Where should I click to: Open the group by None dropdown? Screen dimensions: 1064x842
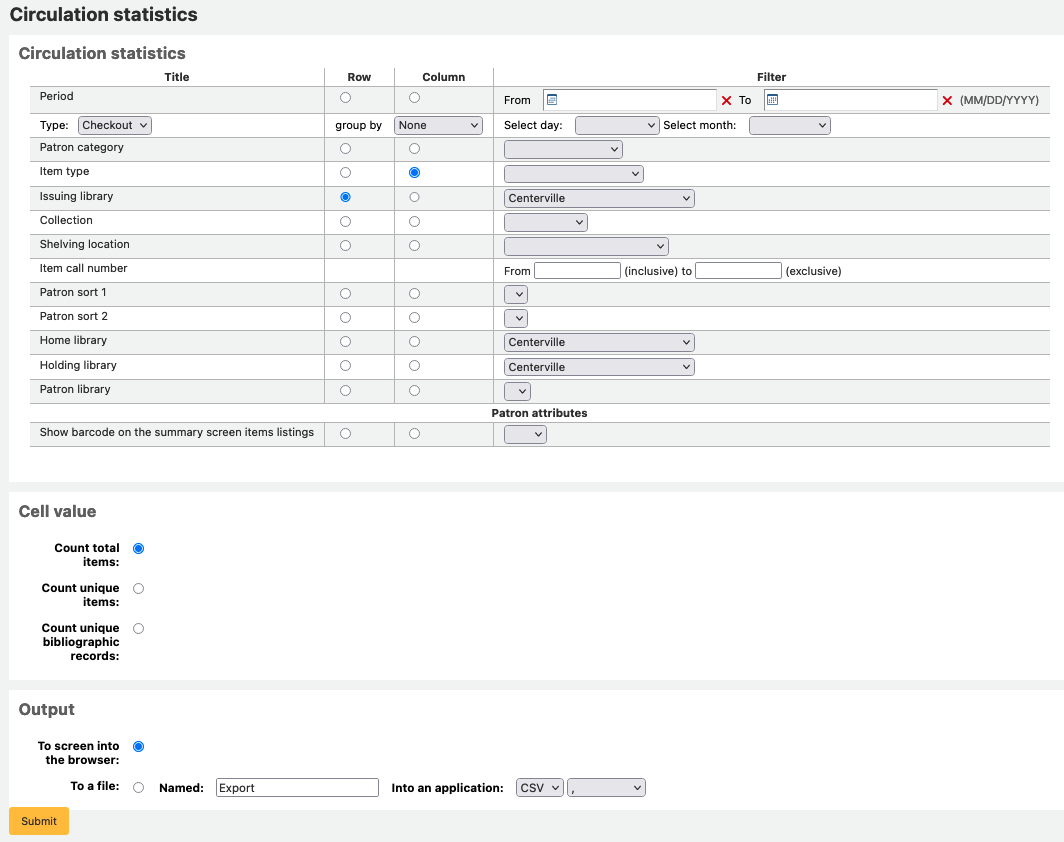[438, 125]
